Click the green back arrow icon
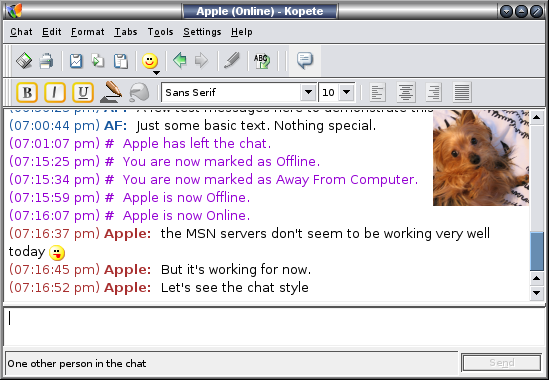The image size is (549, 380). 180,61
